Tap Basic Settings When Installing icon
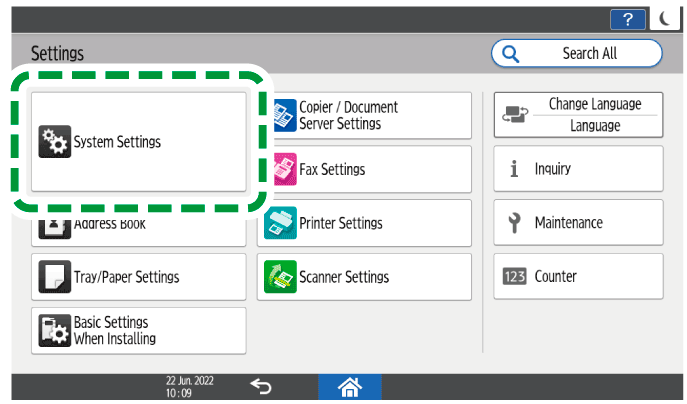This screenshot has height=404, width=687. pyautogui.click(x=54, y=331)
